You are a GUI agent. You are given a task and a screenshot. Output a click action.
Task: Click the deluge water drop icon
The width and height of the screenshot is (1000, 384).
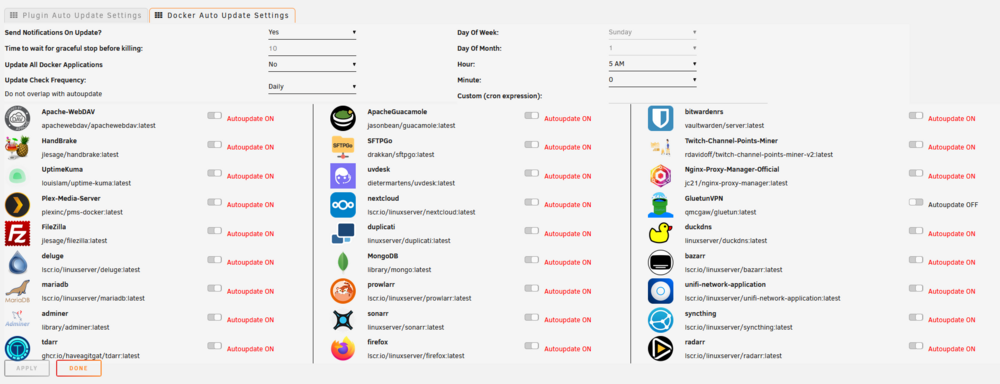(17, 262)
